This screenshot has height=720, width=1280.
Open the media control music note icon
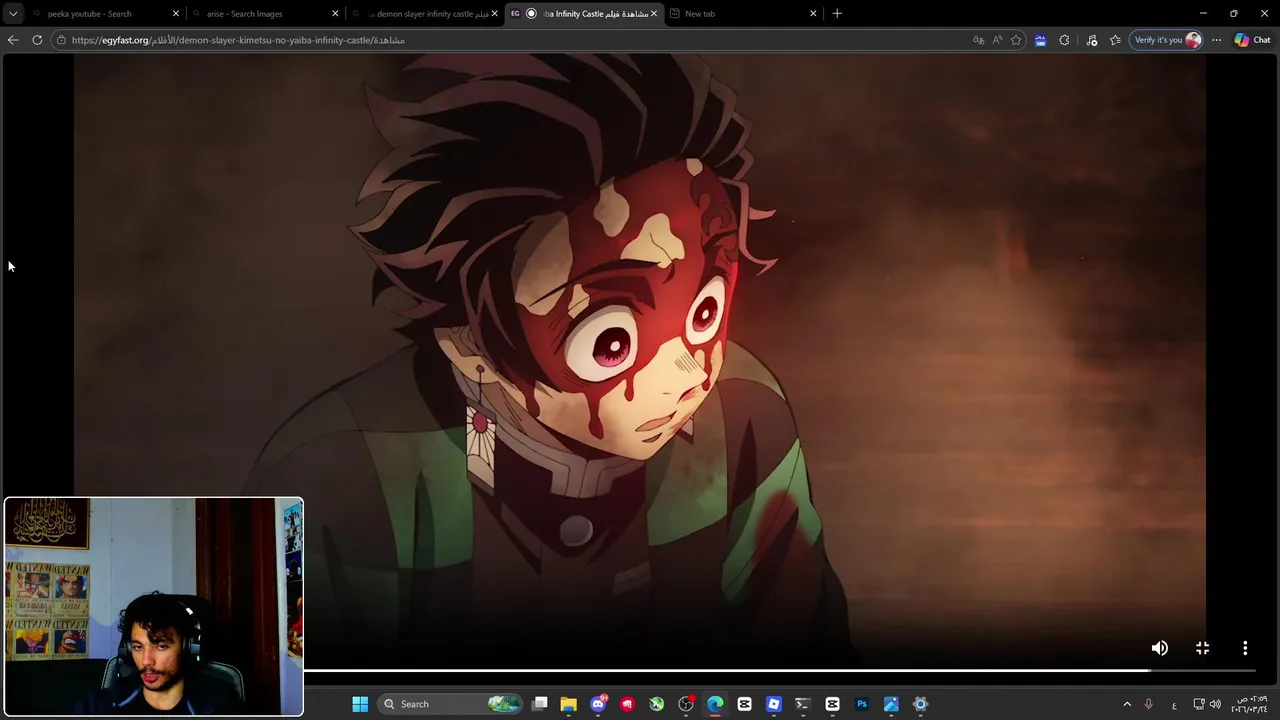pos(1091,40)
